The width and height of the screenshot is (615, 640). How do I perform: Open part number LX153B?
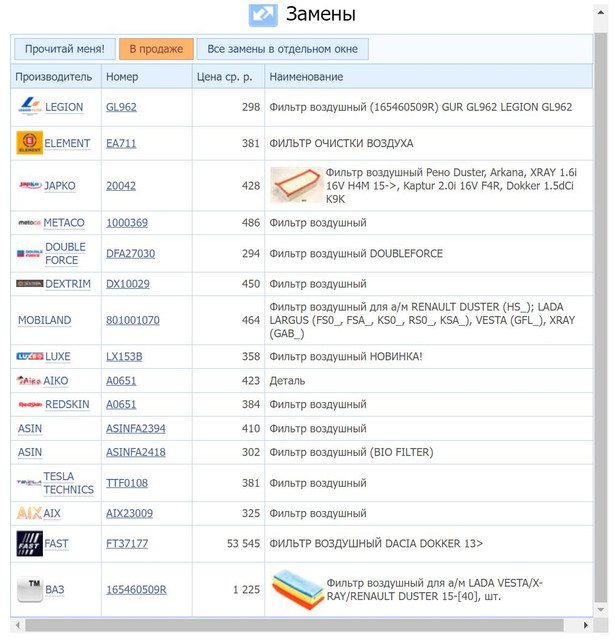[124, 356]
